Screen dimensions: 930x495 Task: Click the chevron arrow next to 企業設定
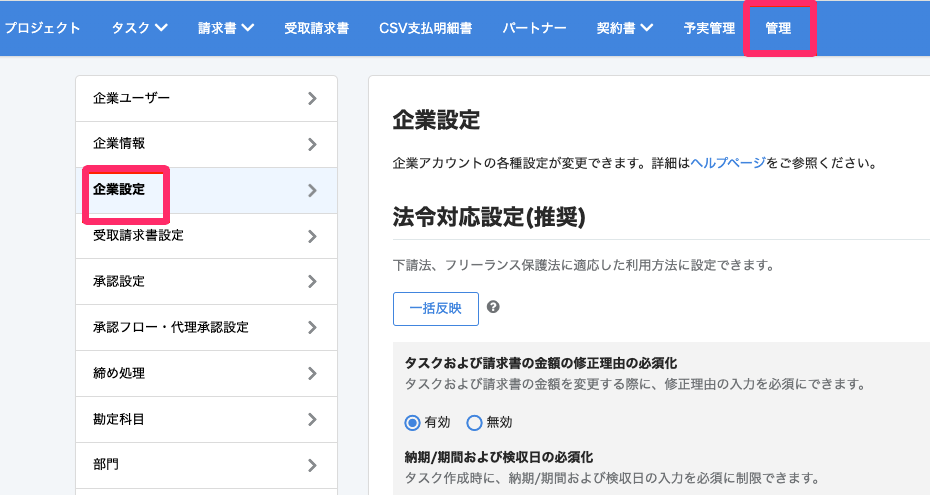[313, 190]
